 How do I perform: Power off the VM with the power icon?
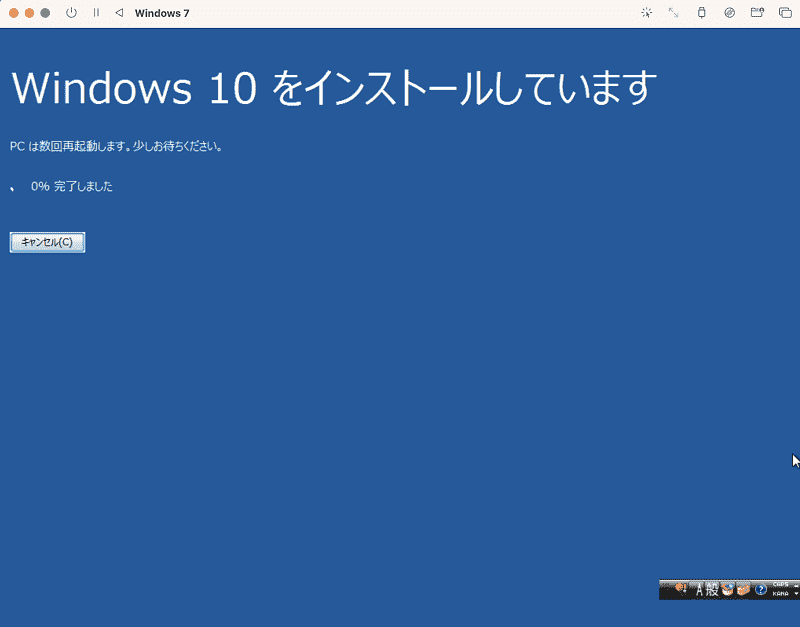pos(71,13)
